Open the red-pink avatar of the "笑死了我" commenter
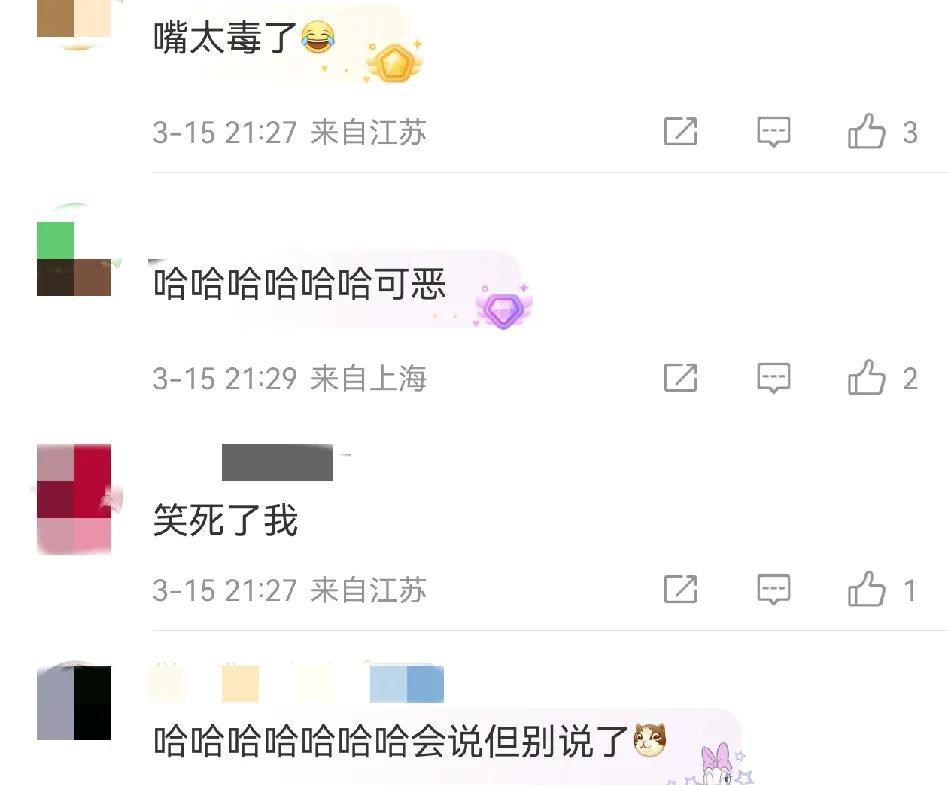The width and height of the screenshot is (948, 785). pos(74,499)
